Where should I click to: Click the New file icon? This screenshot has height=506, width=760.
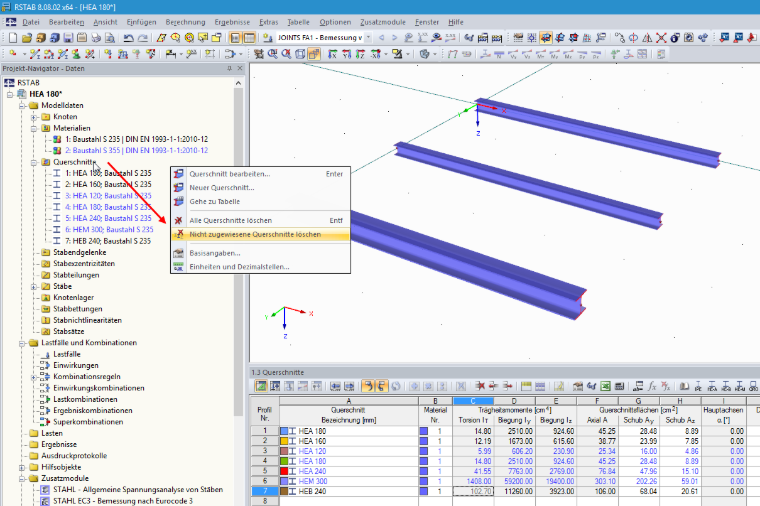(x=13, y=38)
